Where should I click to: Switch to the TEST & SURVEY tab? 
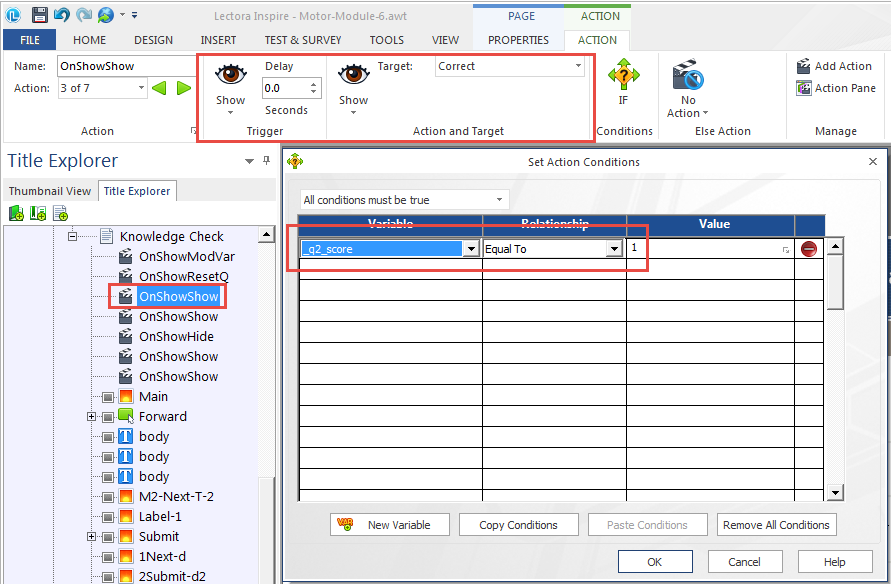click(x=303, y=40)
